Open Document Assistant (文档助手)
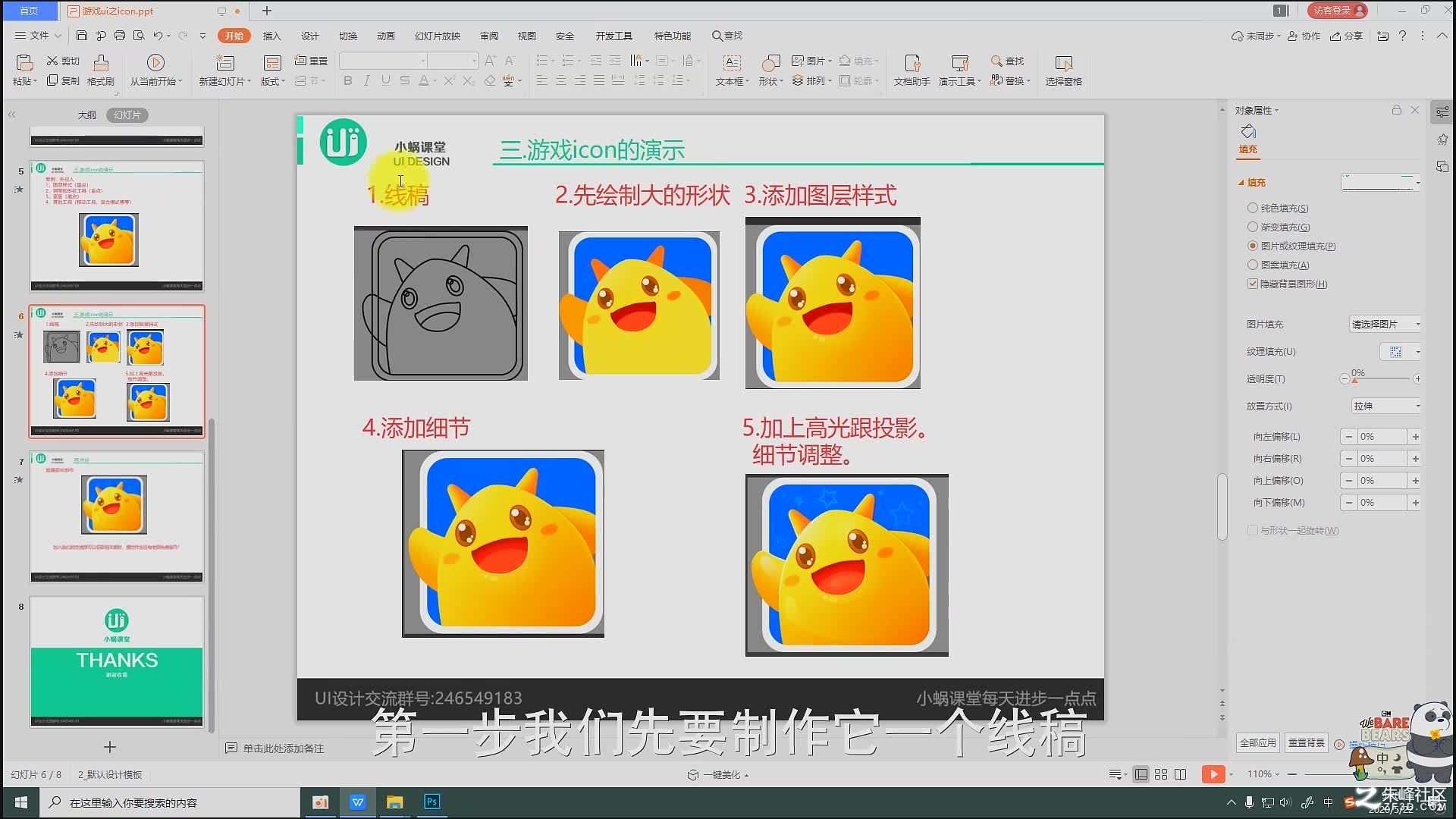Image resolution: width=1456 pixels, height=819 pixels. pyautogui.click(x=912, y=71)
